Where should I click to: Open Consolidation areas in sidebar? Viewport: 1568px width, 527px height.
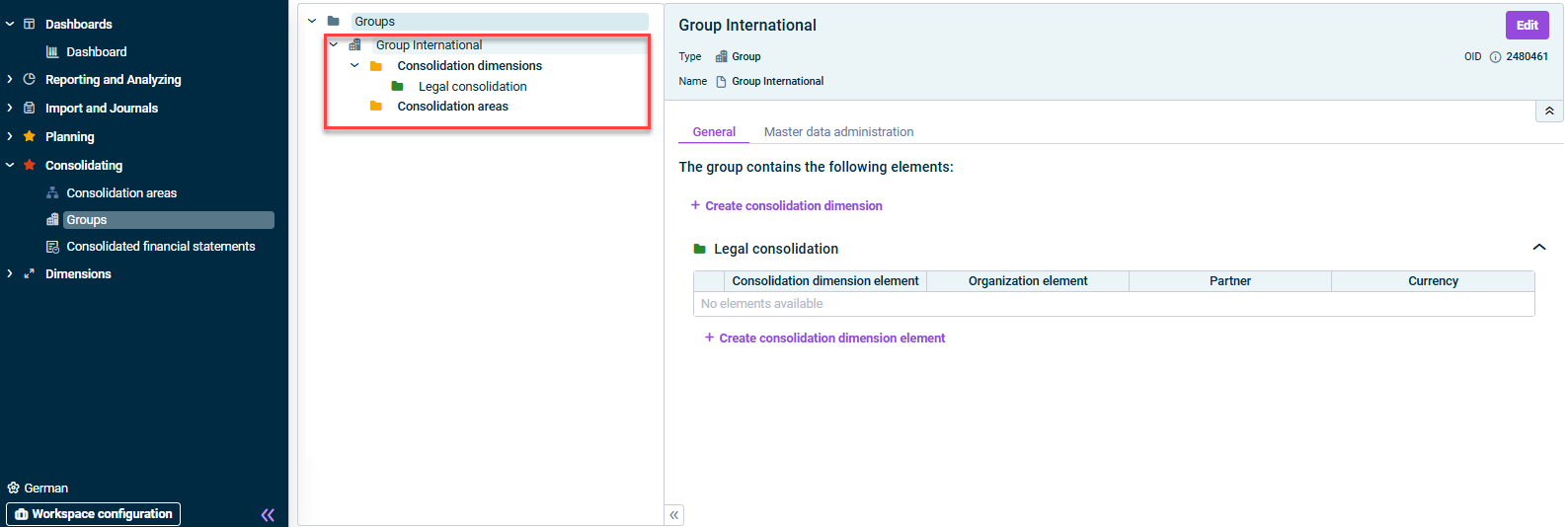tap(121, 192)
